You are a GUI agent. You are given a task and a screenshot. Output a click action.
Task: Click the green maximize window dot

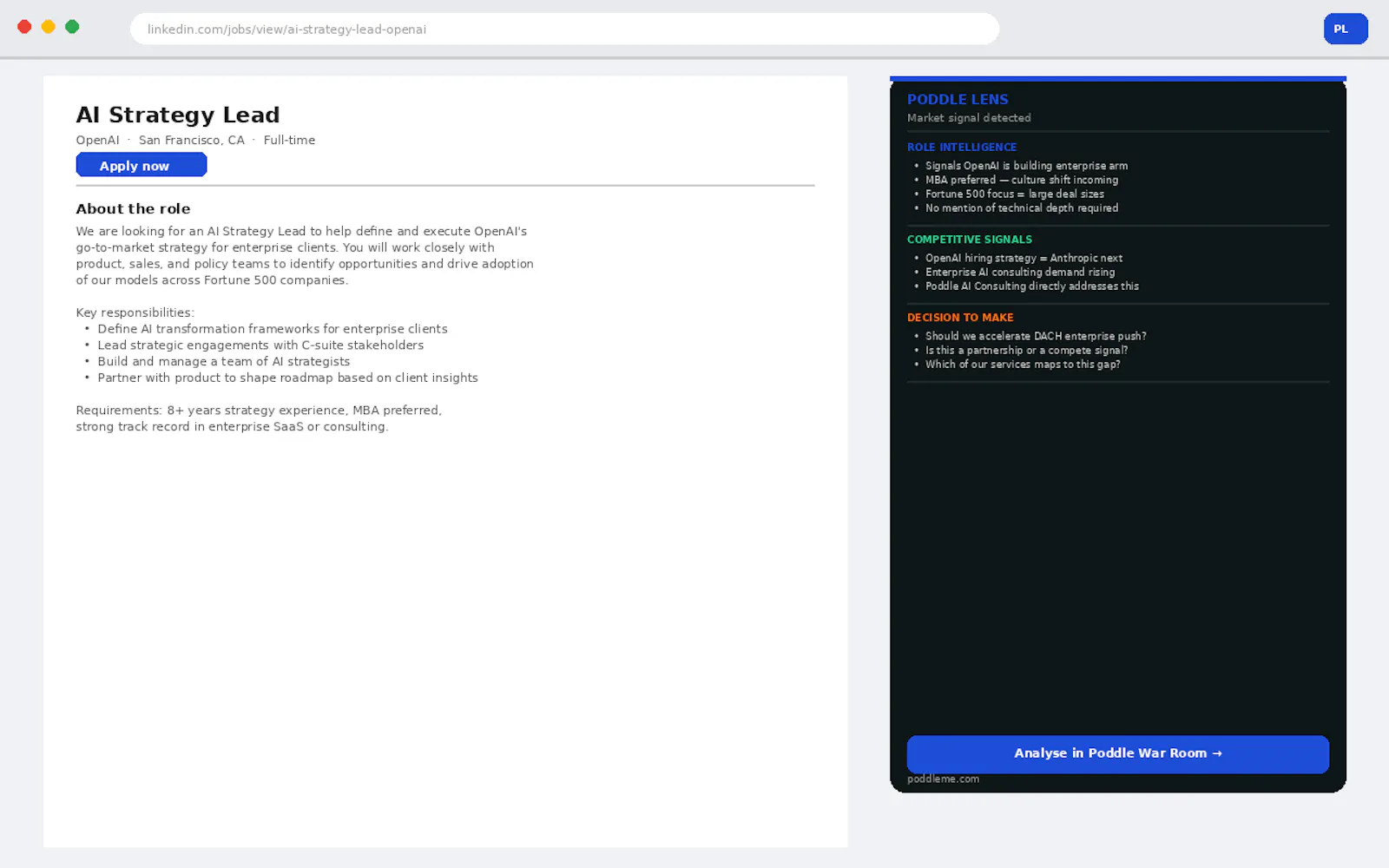(x=72, y=27)
